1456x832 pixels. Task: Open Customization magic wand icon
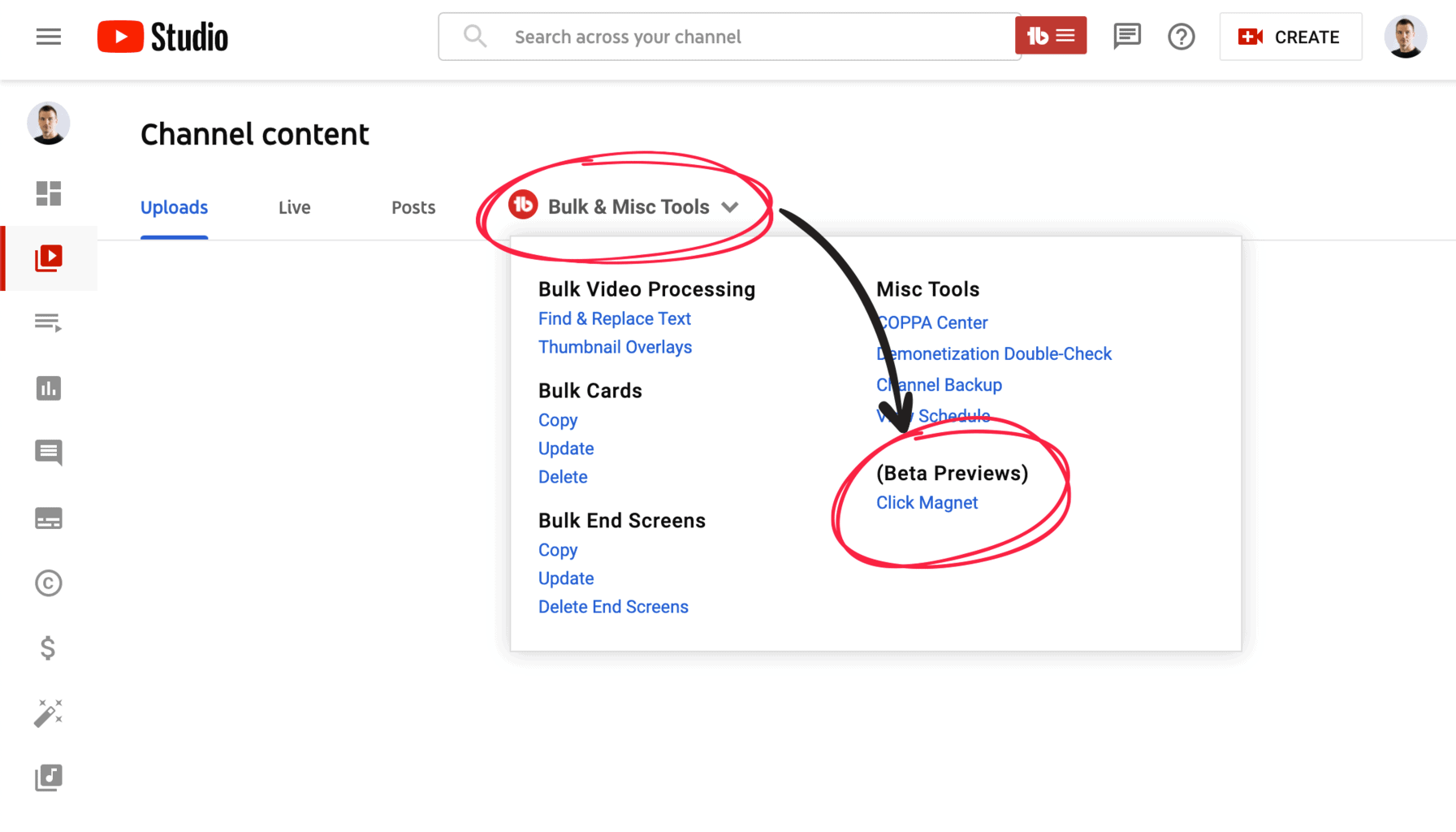49,713
